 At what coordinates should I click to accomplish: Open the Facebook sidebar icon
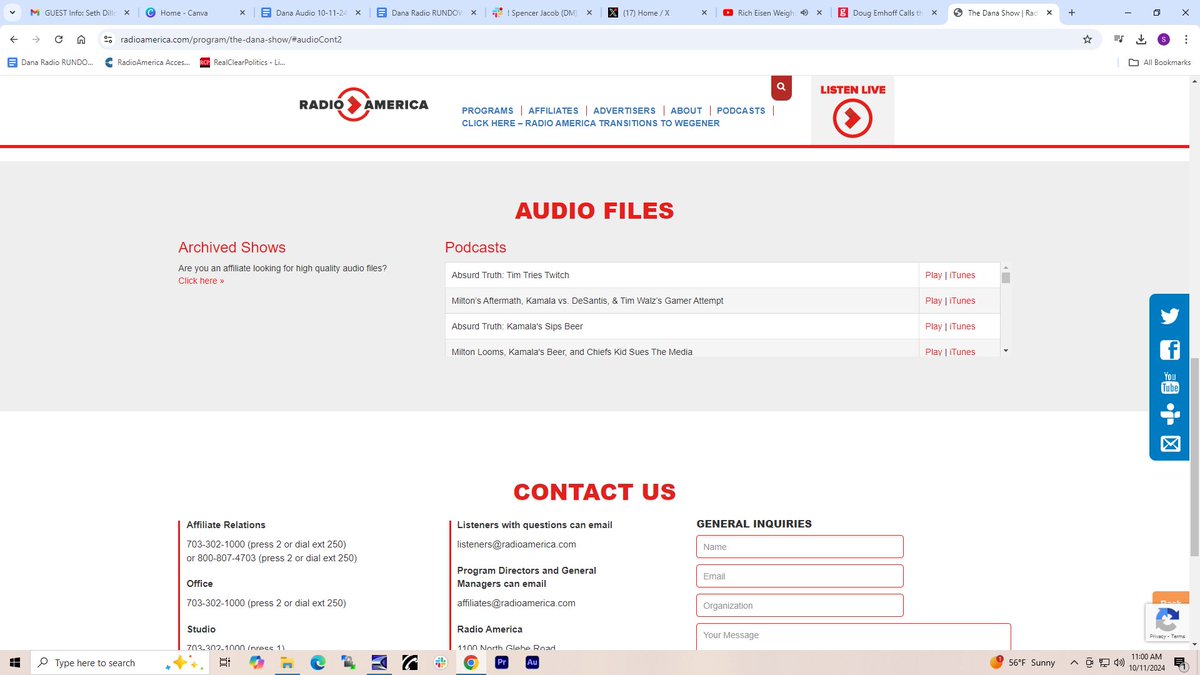pos(1170,350)
